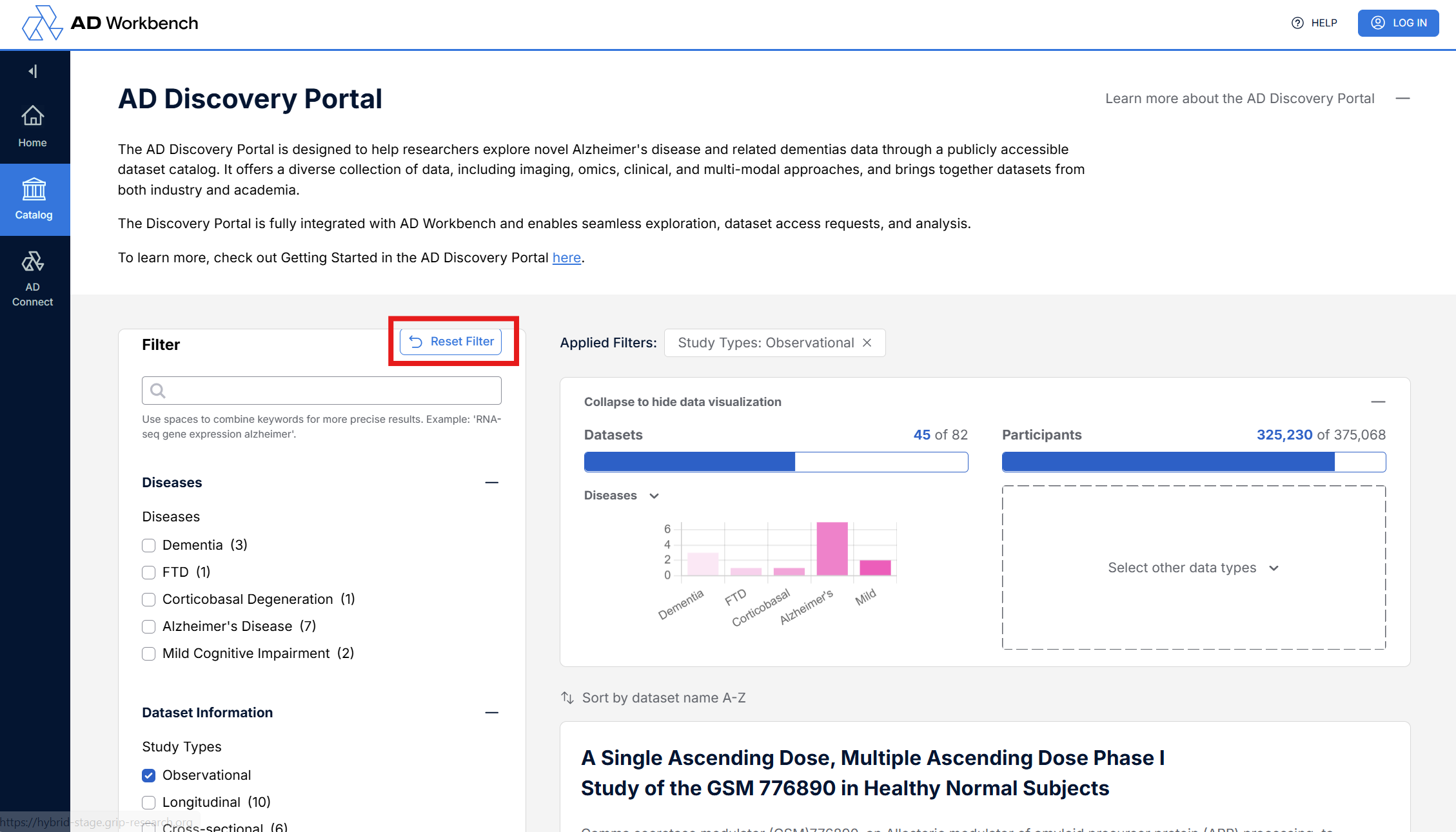Check the Dementia disease checkbox
1456x832 pixels.
tap(149, 545)
